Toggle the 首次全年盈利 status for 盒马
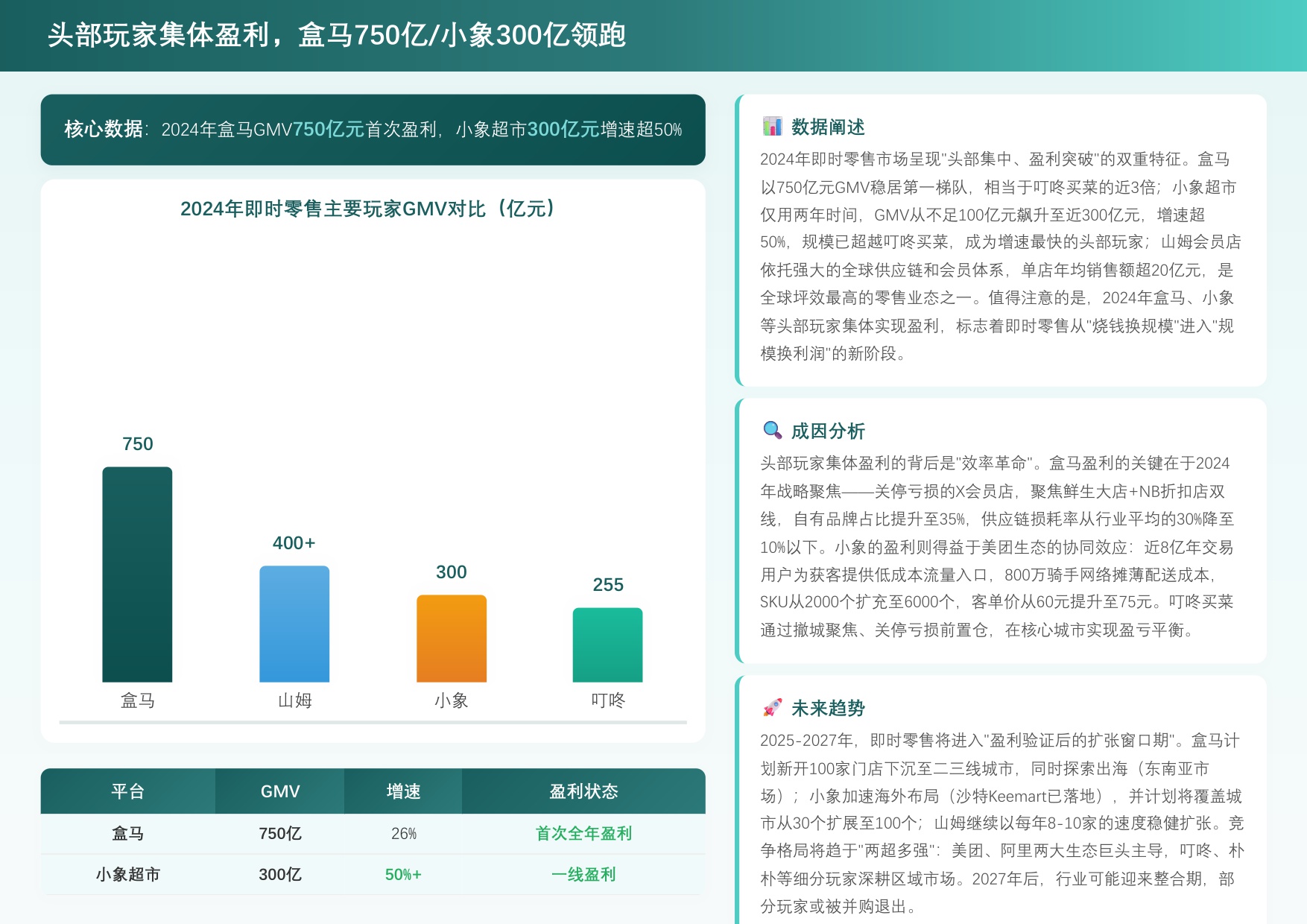 (582, 834)
